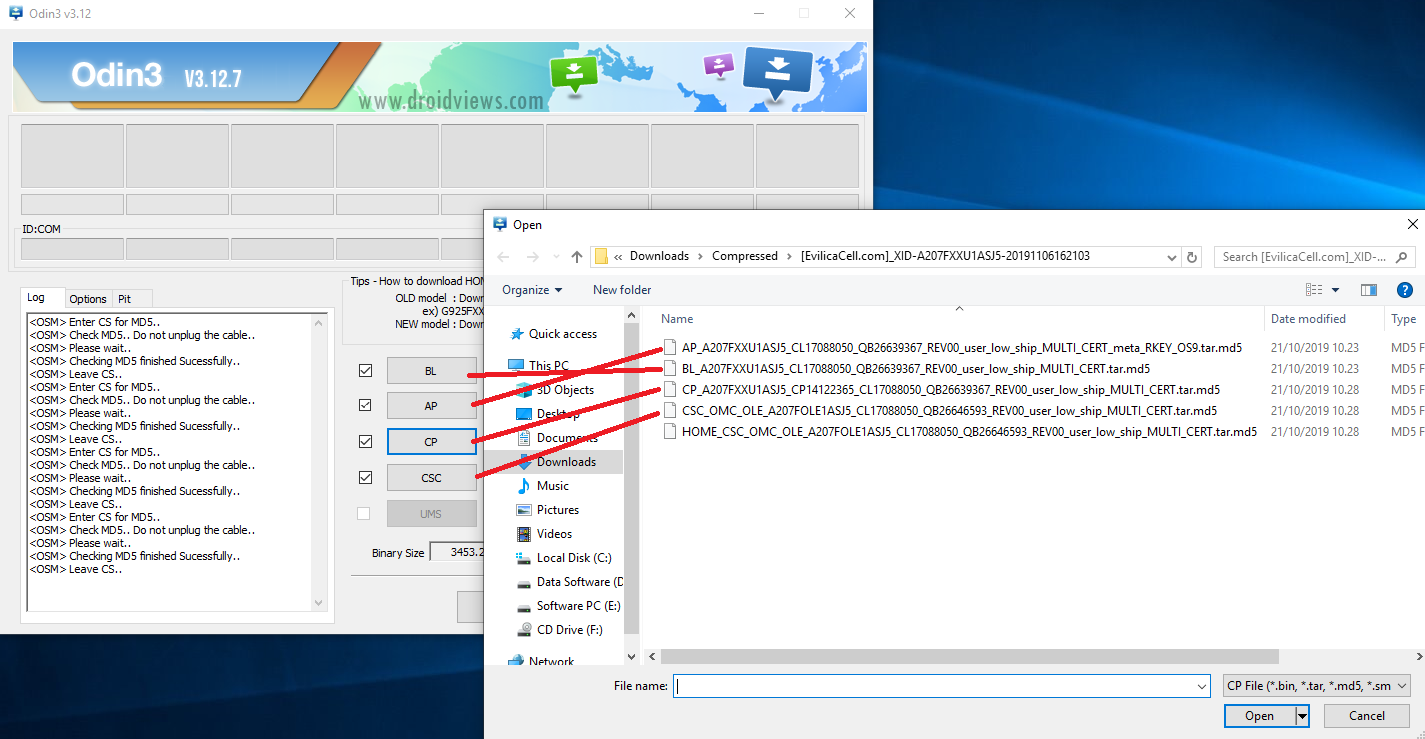Open the Desktop folder icon
1425x739 pixels.
pos(525,413)
